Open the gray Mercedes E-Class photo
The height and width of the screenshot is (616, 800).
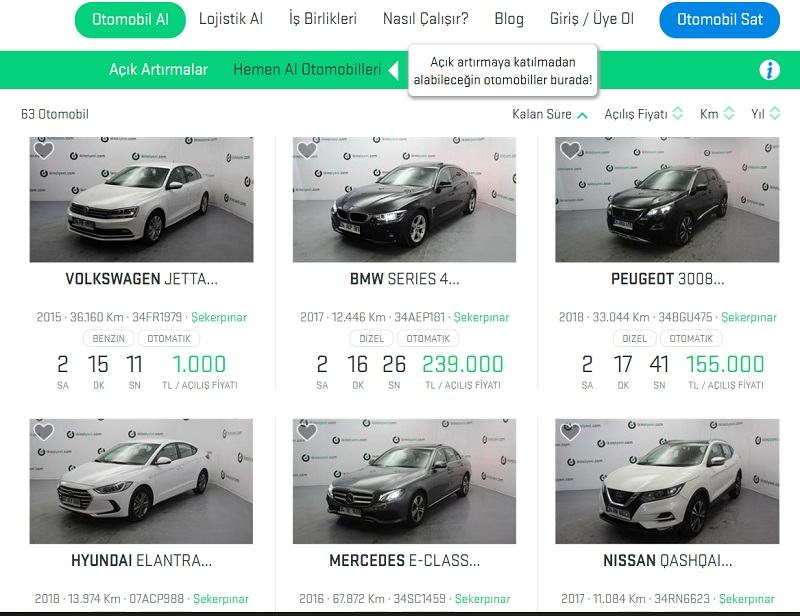point(404,481)
